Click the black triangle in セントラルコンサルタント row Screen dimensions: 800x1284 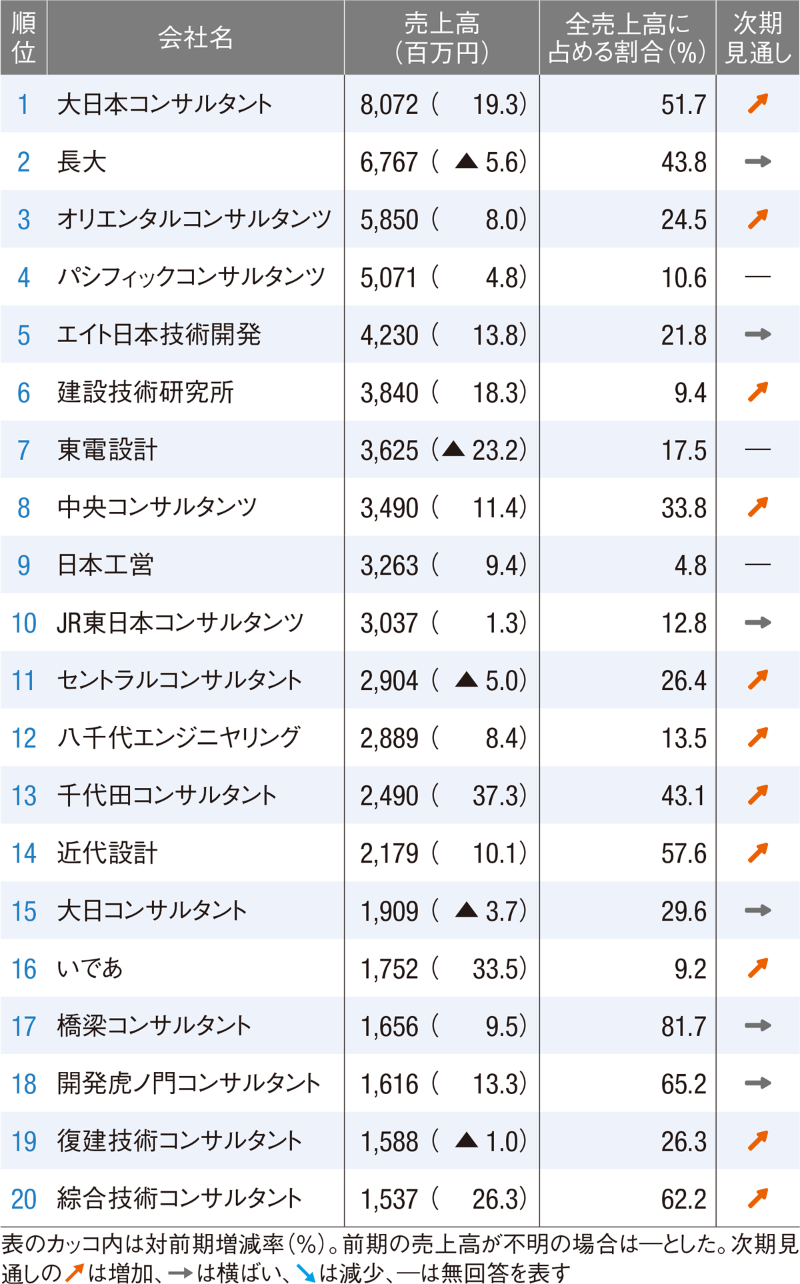pos(467,680)
